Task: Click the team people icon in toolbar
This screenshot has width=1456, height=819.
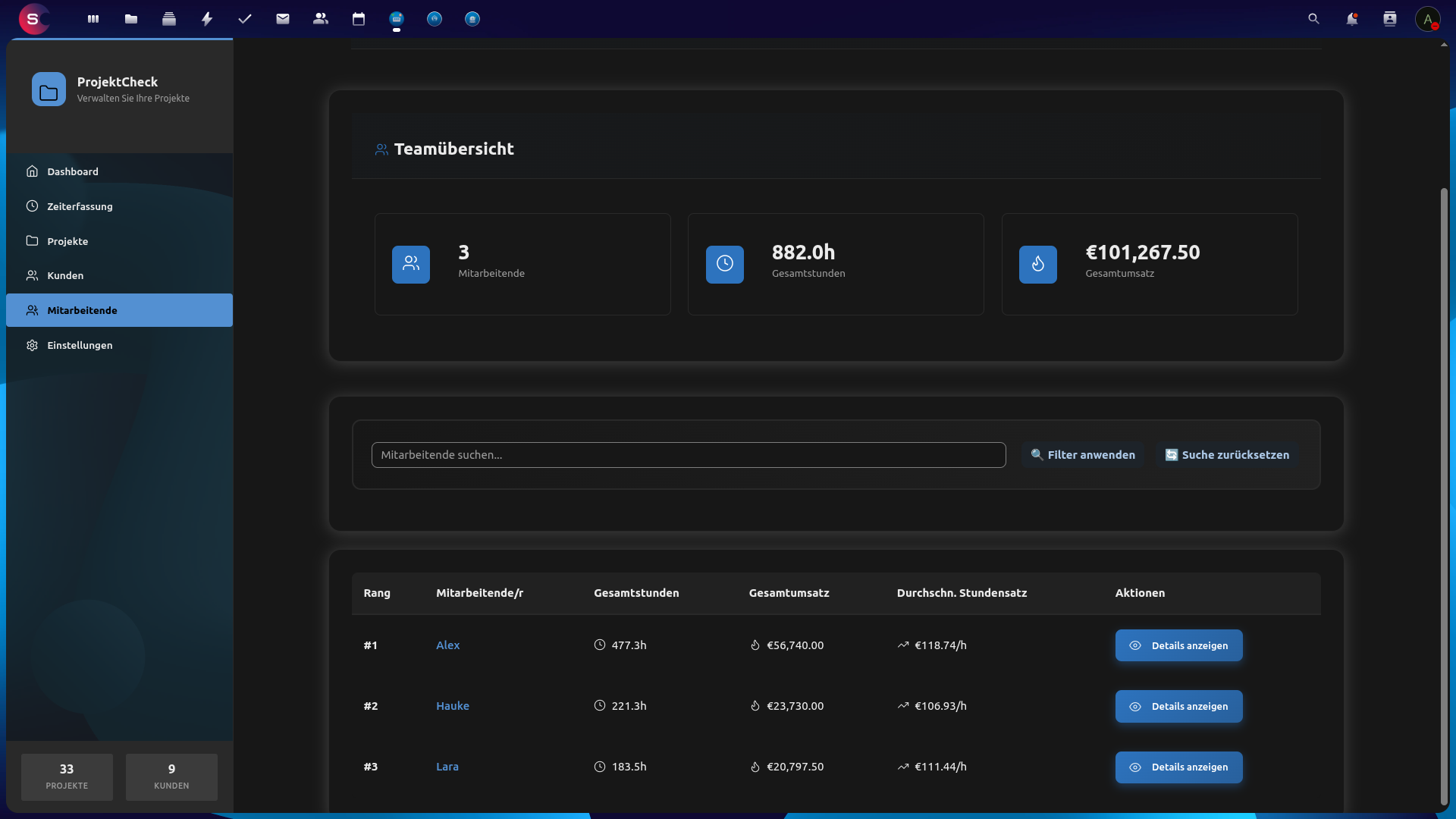Action: click(x=320, y=19)
